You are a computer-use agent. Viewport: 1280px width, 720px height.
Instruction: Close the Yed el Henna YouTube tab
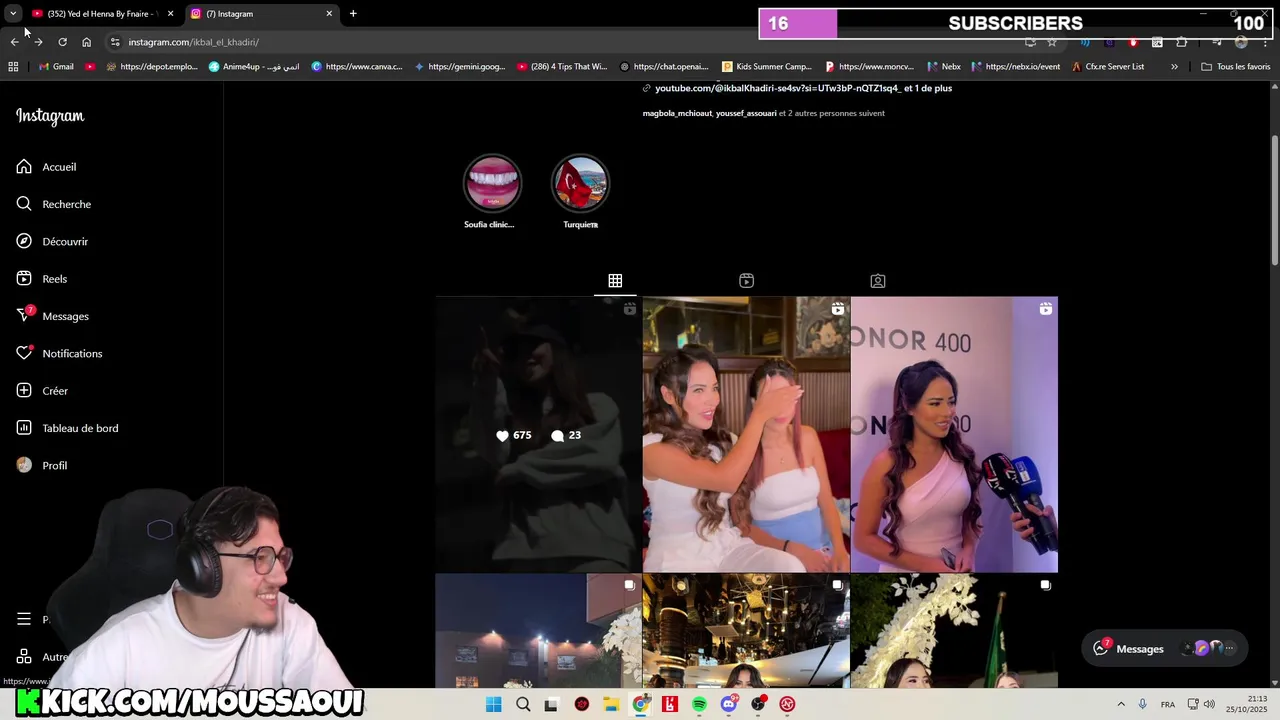(170, 14)
